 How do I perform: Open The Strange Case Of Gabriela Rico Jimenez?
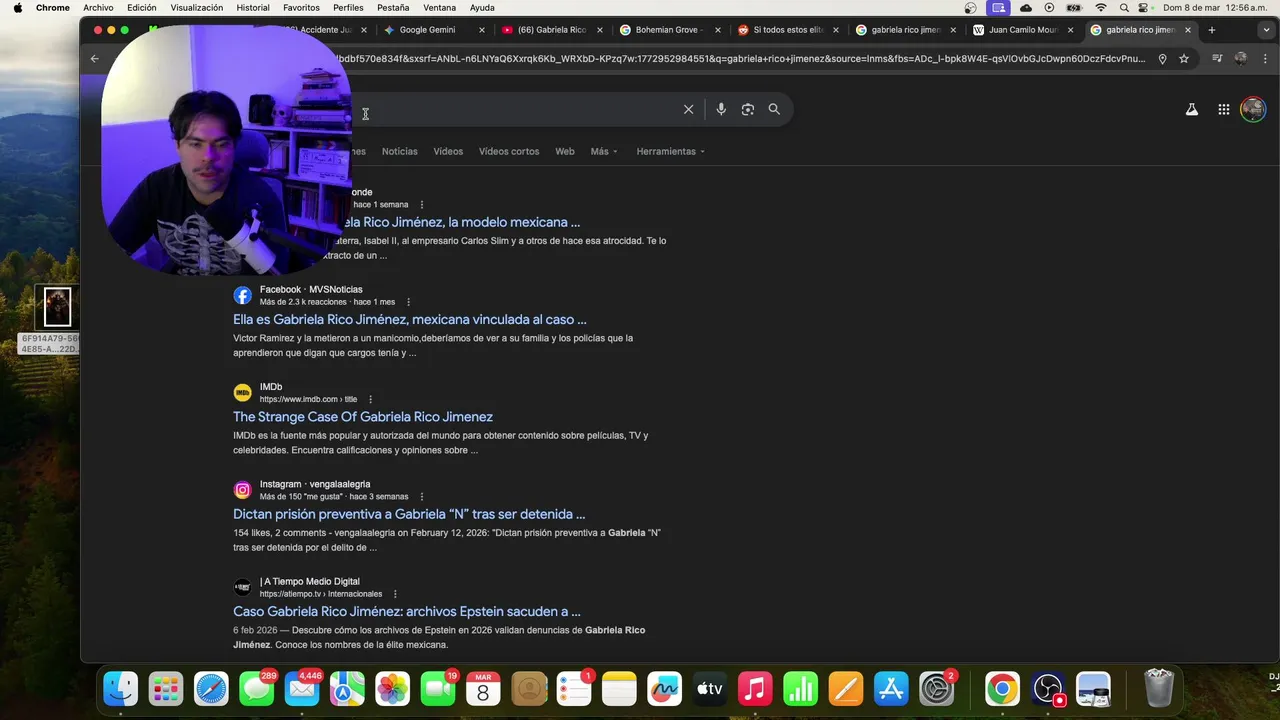363,417
